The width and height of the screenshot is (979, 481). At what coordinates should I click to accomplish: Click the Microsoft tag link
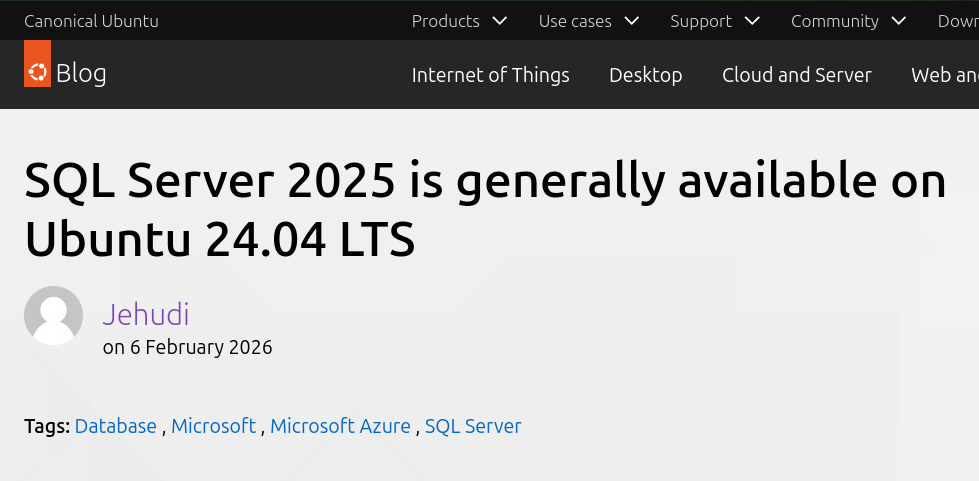(x=214, y=426)
